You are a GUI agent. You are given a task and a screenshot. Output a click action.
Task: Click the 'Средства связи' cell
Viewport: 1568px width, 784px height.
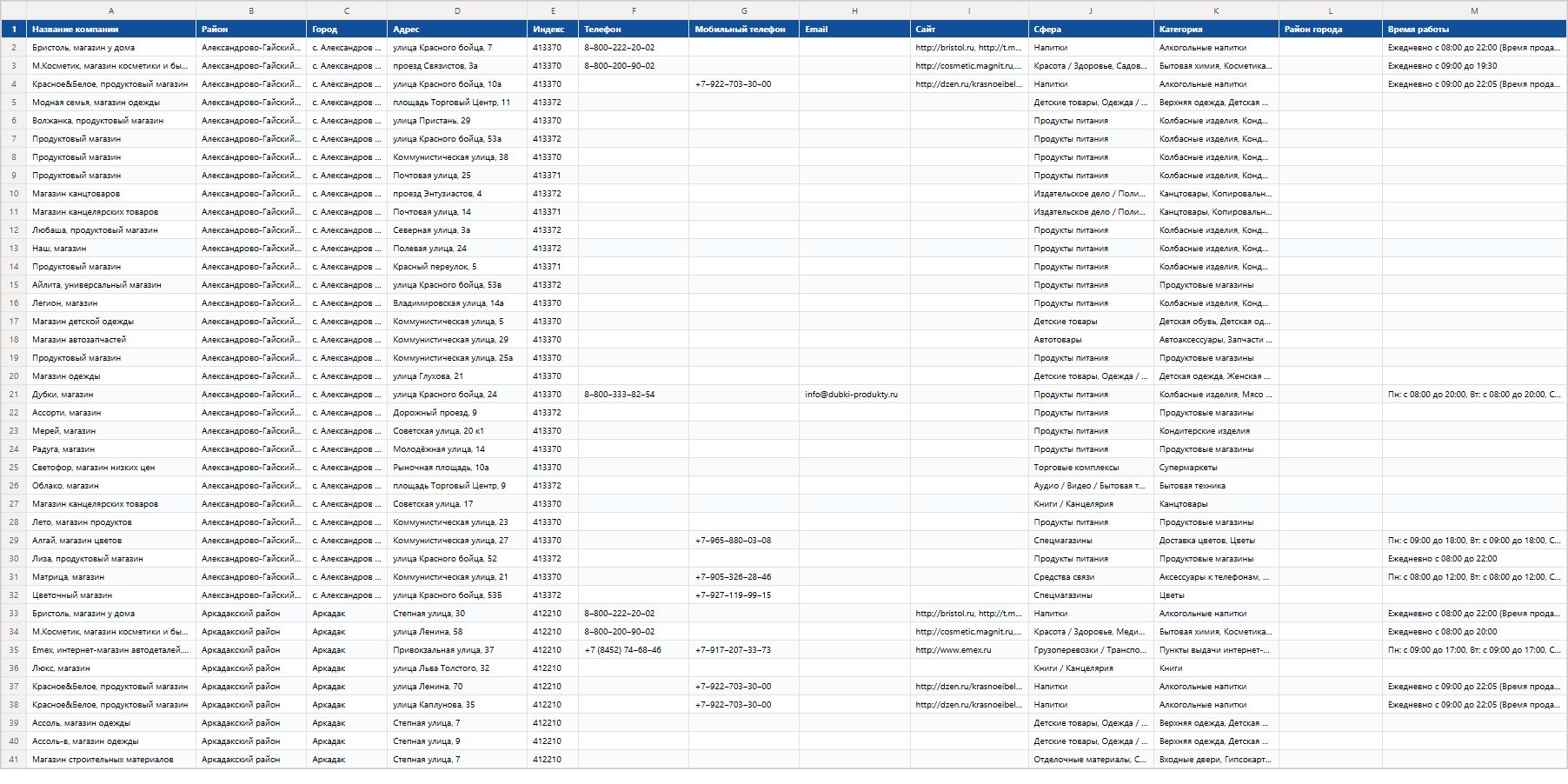[x=1091, y=577]
